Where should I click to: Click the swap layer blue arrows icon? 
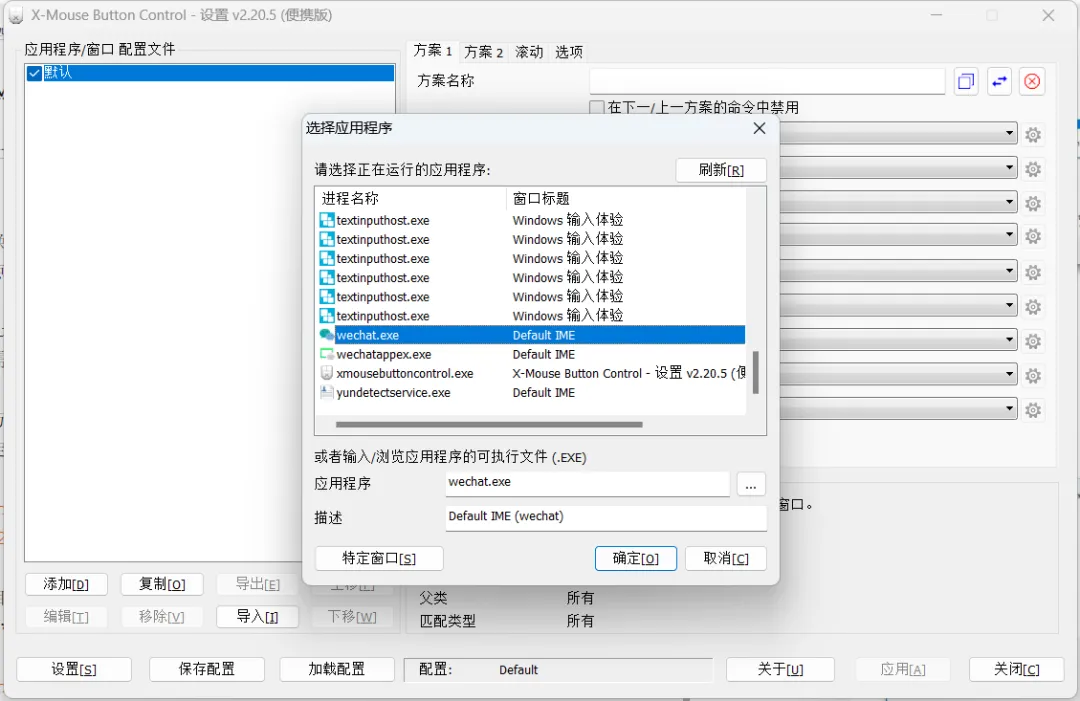999,82
